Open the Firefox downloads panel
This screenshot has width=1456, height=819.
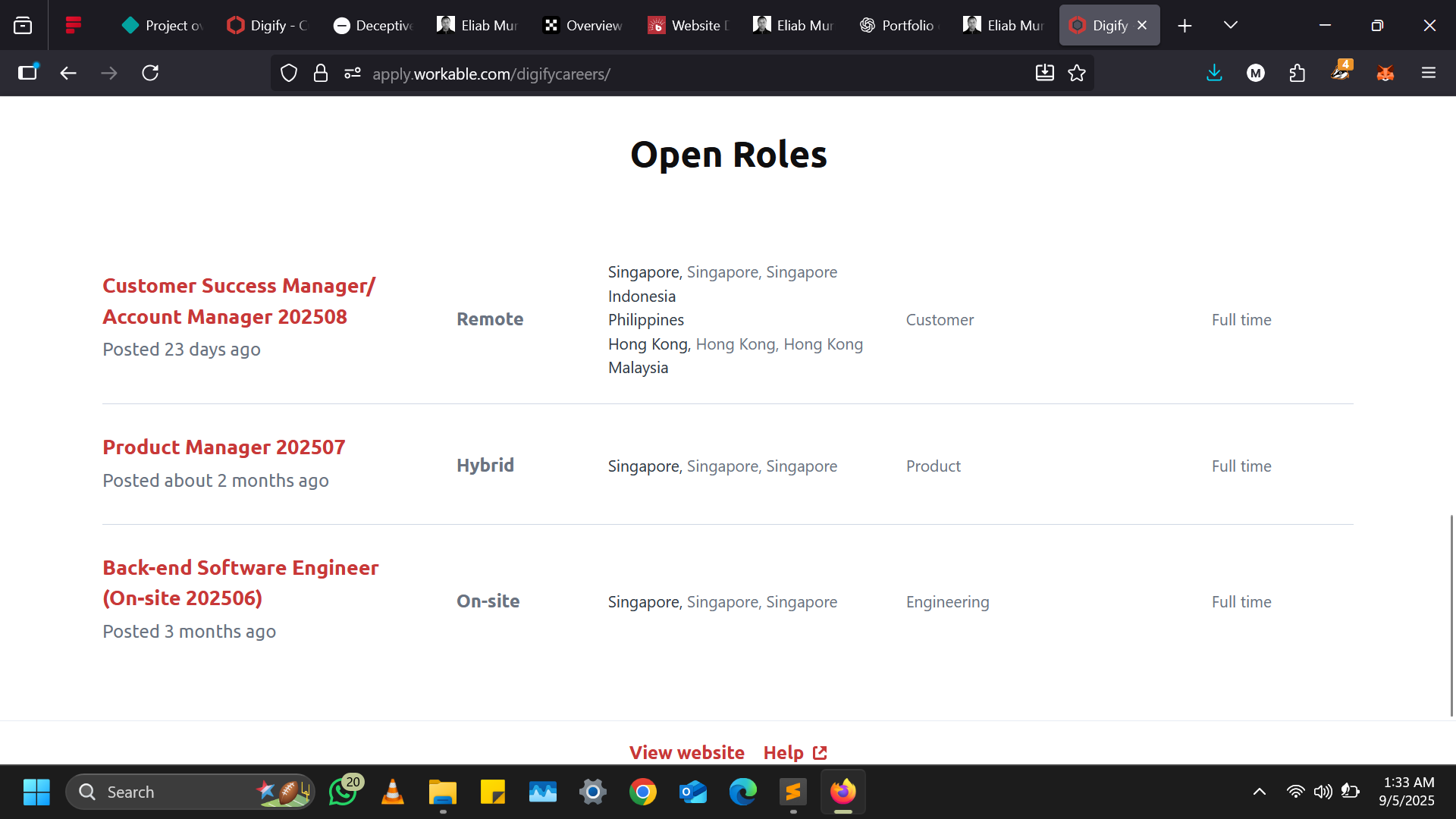point(1214,73)
